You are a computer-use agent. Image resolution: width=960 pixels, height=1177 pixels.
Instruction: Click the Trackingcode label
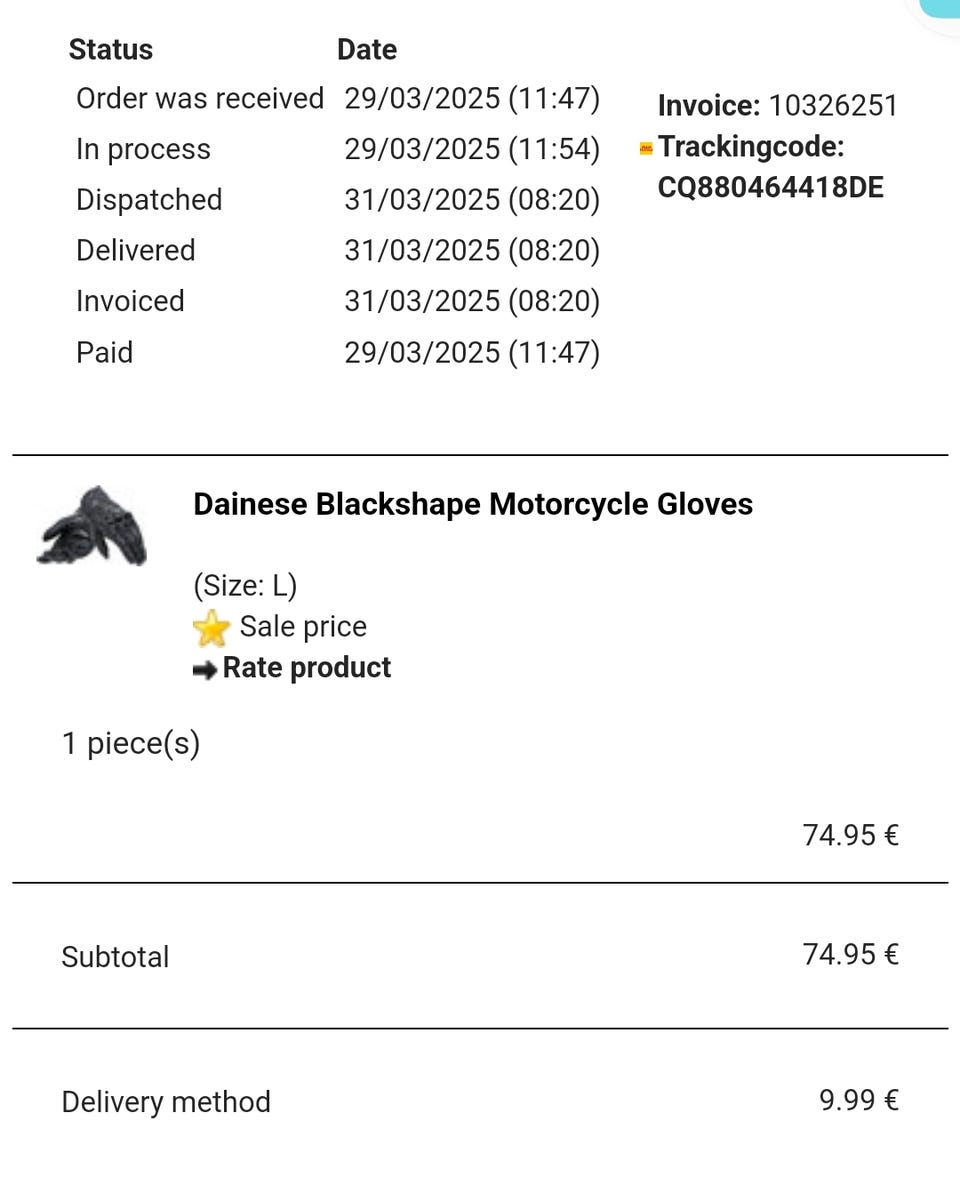tap(750, 147)
